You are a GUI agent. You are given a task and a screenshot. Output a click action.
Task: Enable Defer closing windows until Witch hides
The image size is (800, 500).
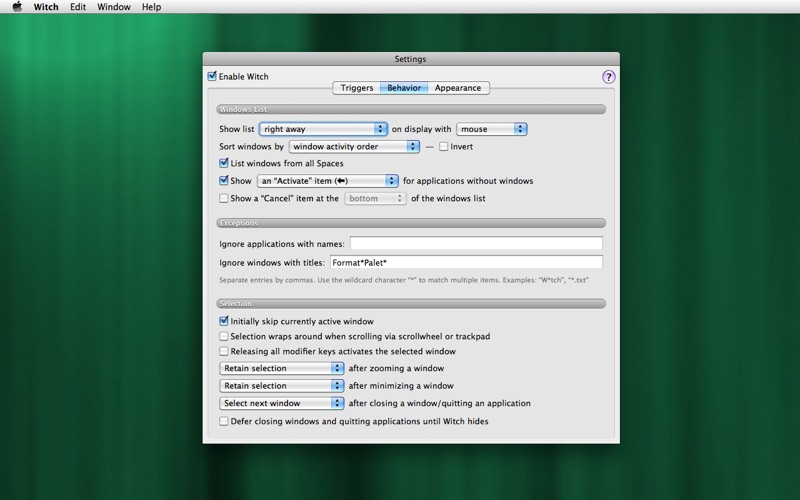(x=224, y=422)
